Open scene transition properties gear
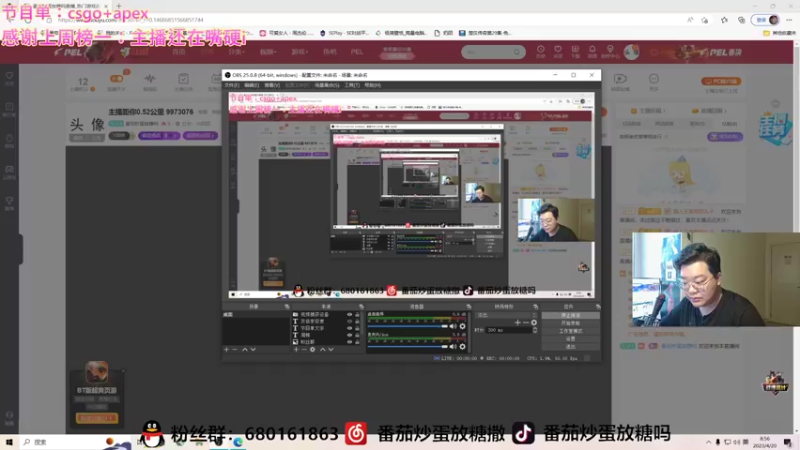The image size is (800, 450). (x=534, y=322)
